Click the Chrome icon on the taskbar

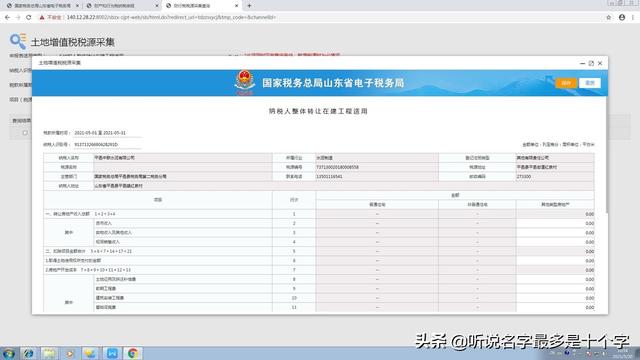point(132,353)
